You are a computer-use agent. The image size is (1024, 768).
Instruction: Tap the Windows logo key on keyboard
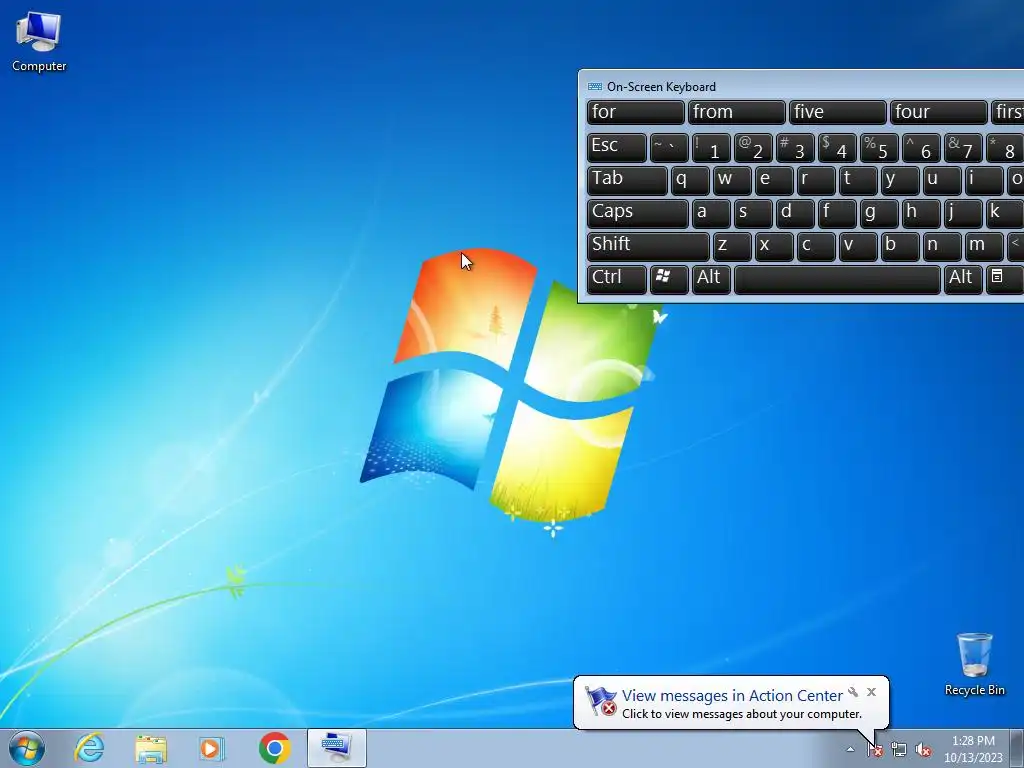tap(669, 280)
